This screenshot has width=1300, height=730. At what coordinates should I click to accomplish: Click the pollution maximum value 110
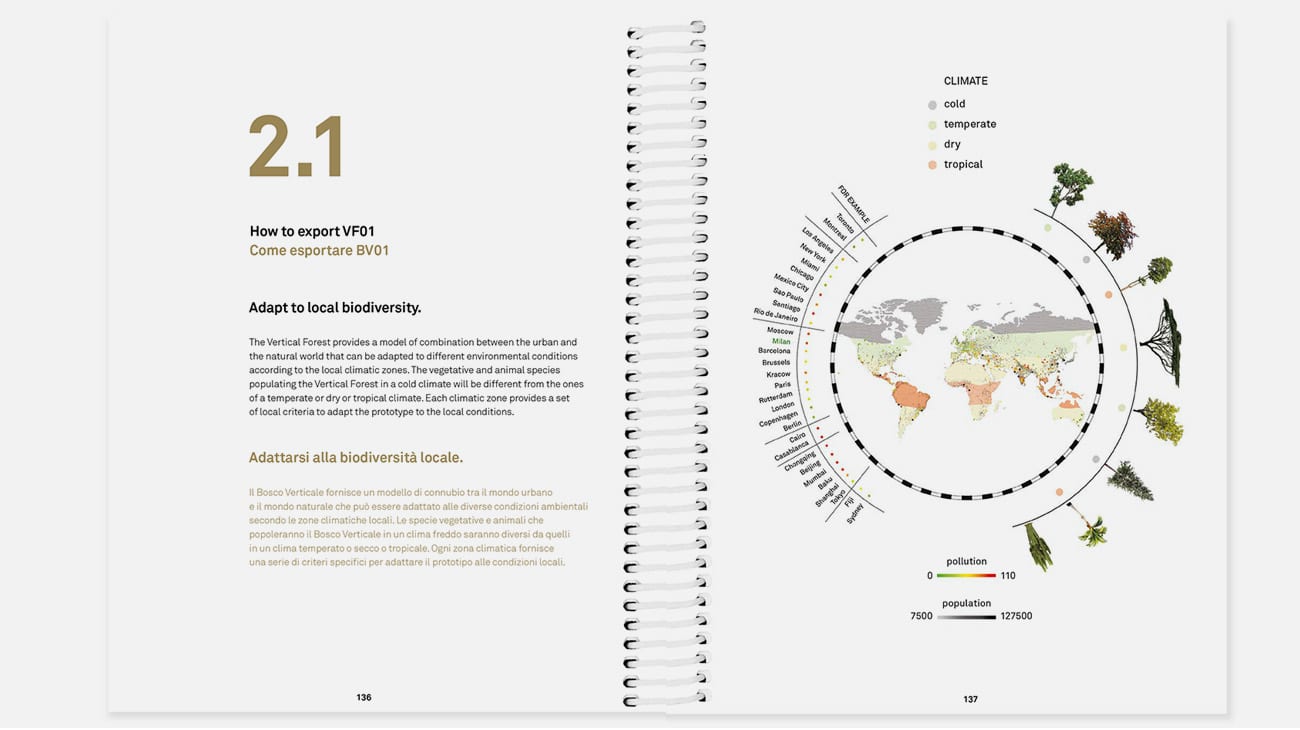tap(1008, 576)
